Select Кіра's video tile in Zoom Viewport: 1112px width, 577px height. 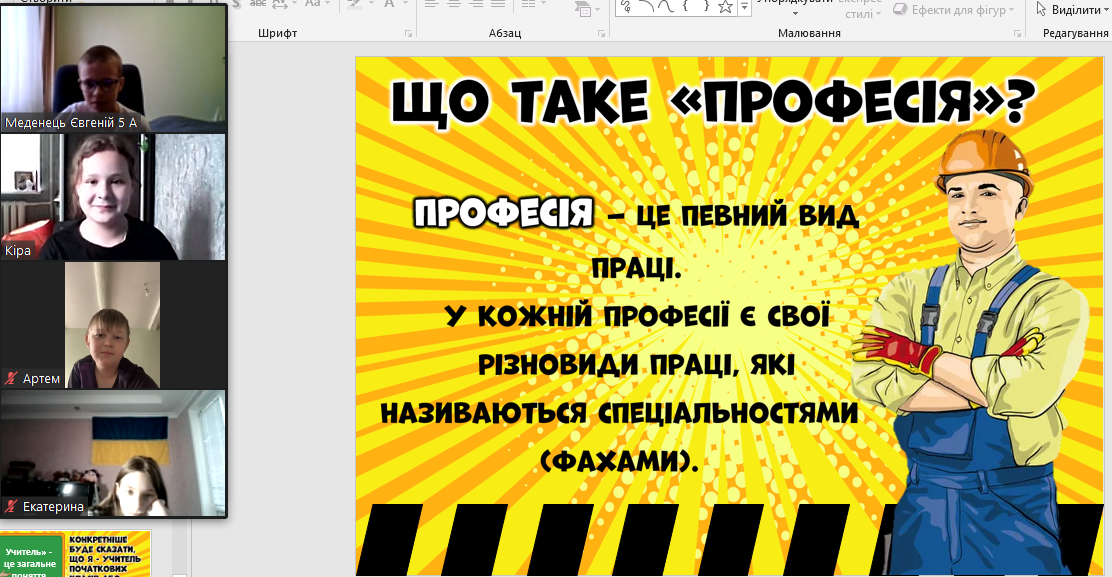[x=113, y=196]
